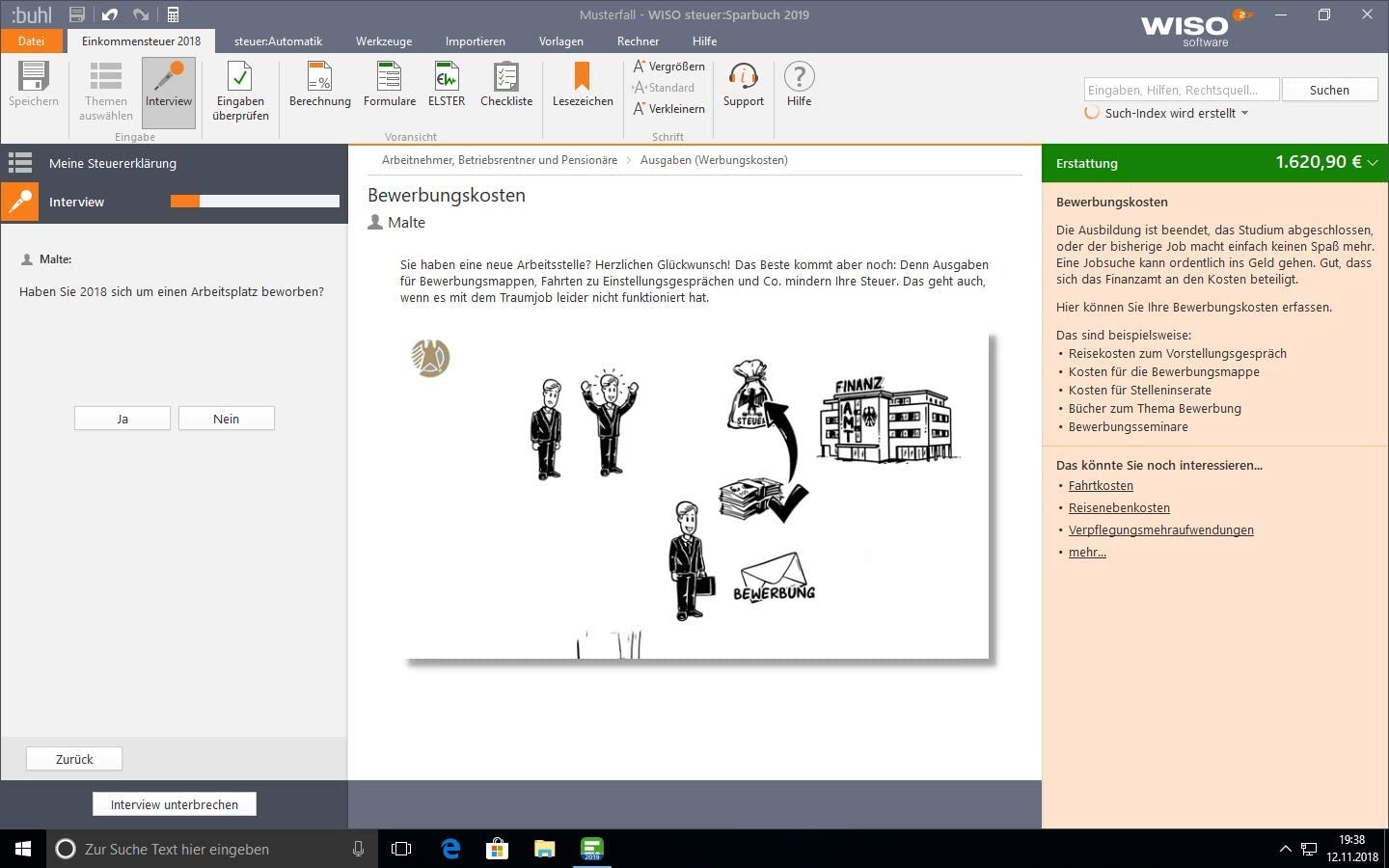The height and width of the screenshot is (868, 1389).
Task: Open the steuer:Automatik tab
Action: point(278,41)
